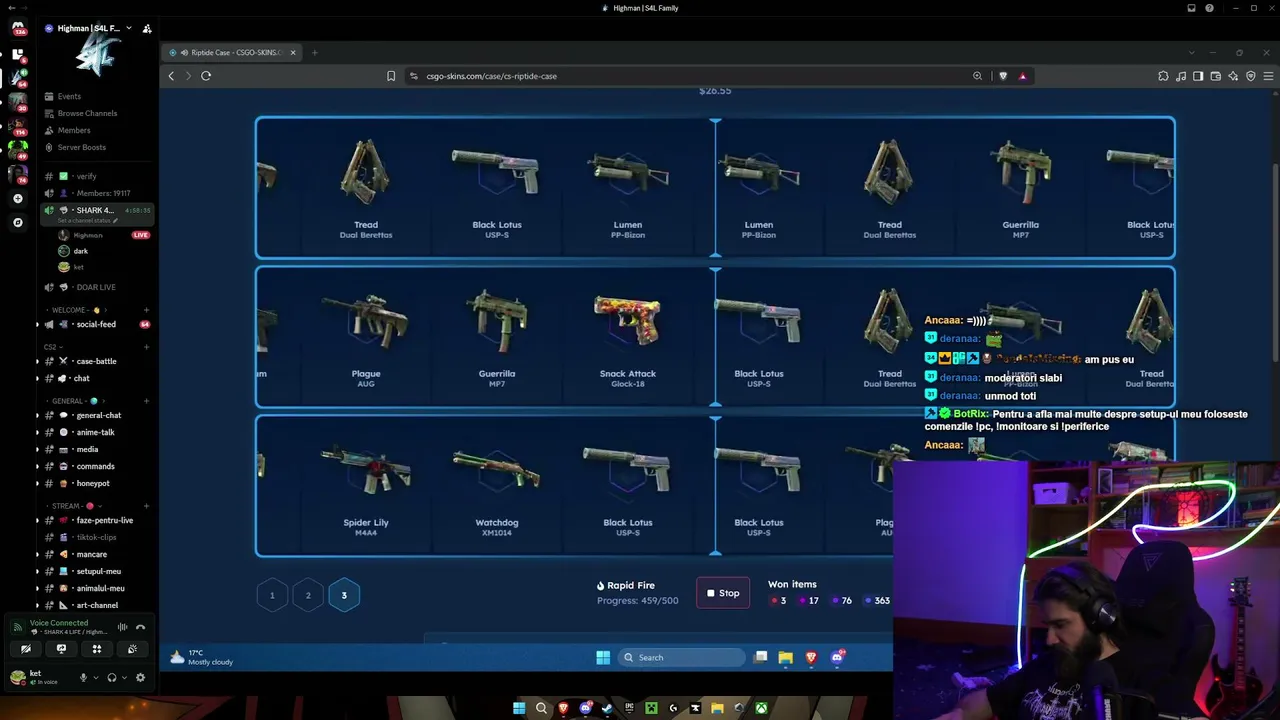Open the Brave Wallet
Image resolution: width=1280 pixels, height=720 pixels.
click(1216, 76)
